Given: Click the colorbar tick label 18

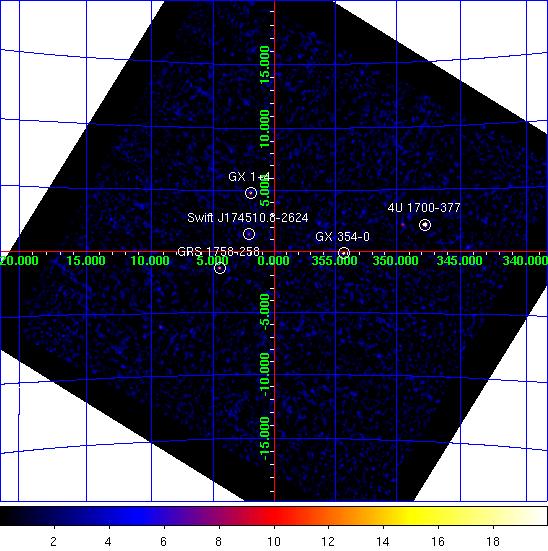Looking at the screenshot, I should pos(493,542).
